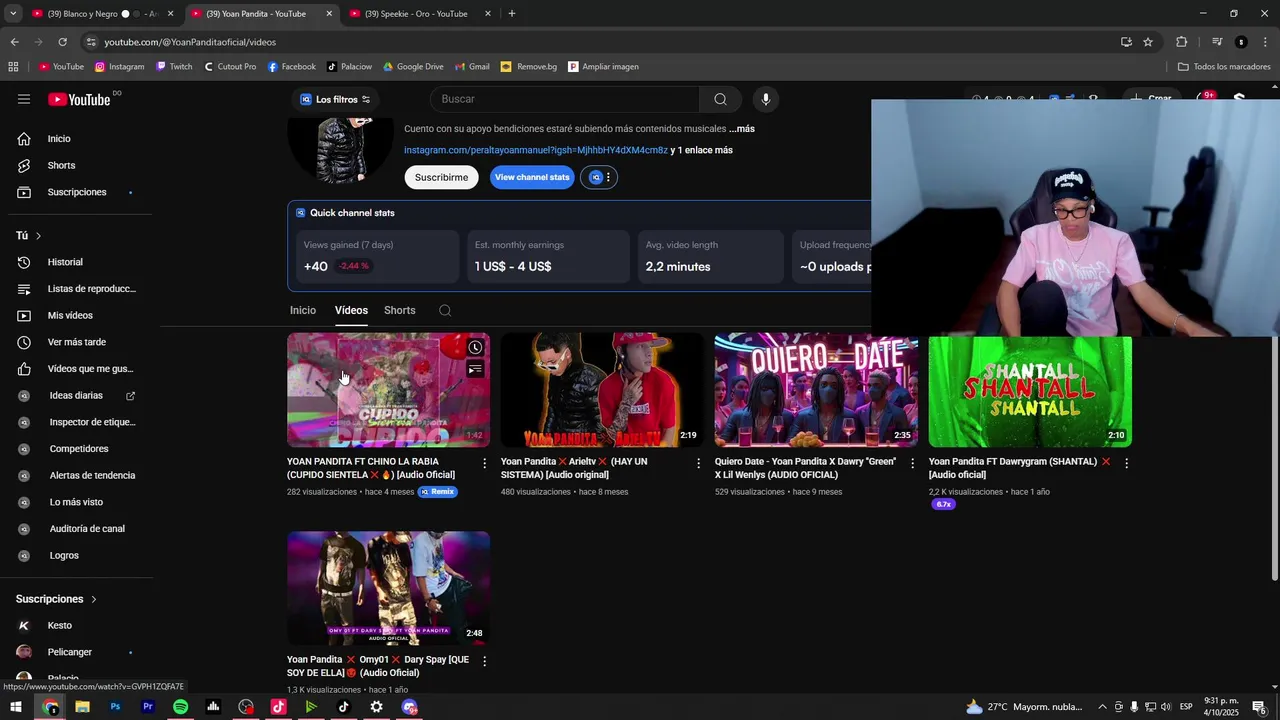1280x720 pixels.
Task: Open the HAY UN SISTEMA video thumbnail
Action: [x=602, y=390]
